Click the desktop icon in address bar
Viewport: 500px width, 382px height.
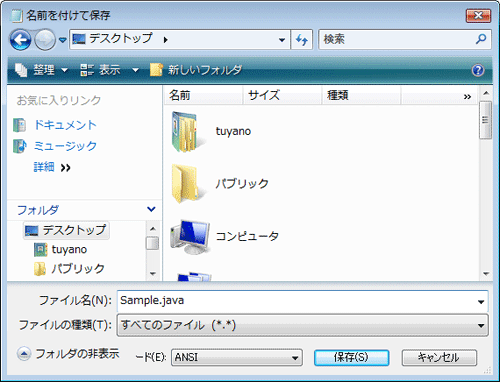tap(79, 39)
